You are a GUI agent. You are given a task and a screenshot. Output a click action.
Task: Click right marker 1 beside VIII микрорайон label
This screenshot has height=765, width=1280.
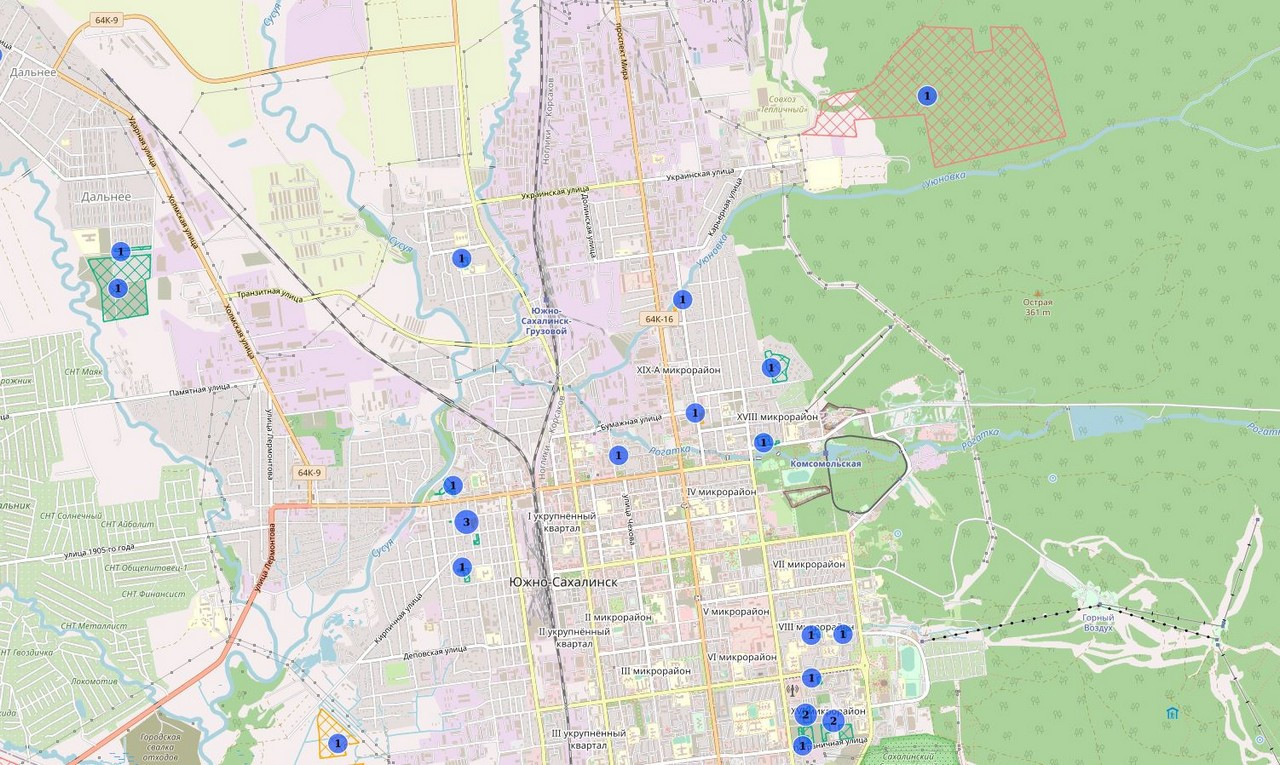(843, 633)
